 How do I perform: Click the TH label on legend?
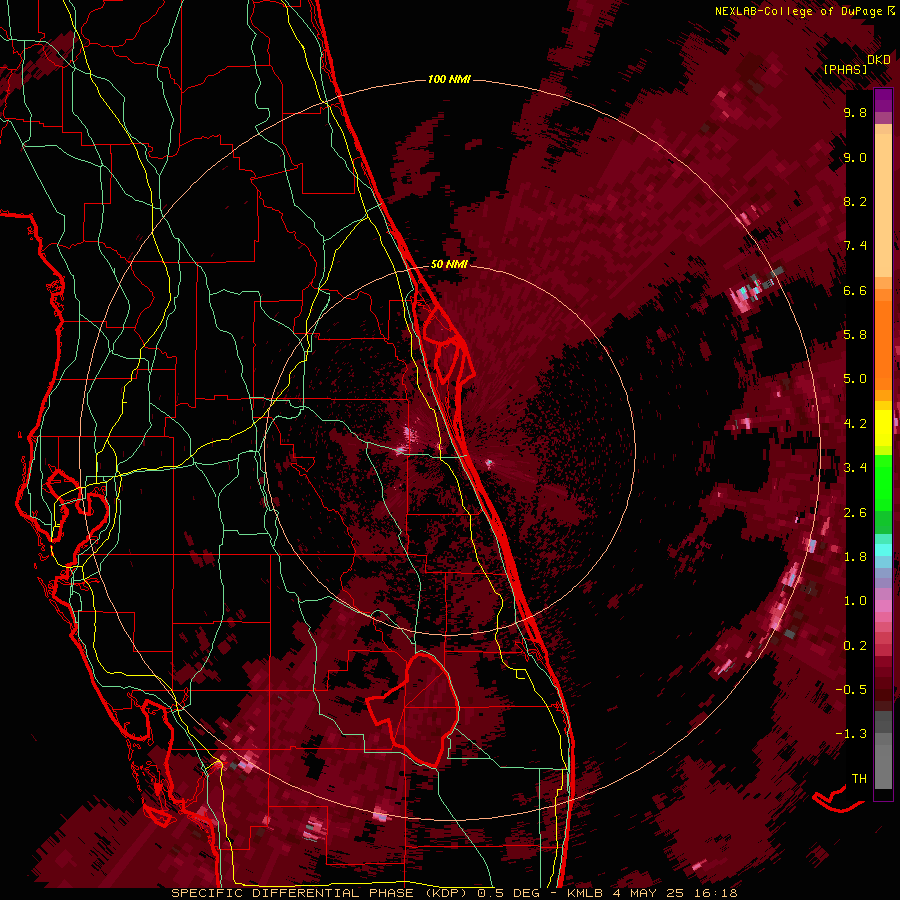859,779
